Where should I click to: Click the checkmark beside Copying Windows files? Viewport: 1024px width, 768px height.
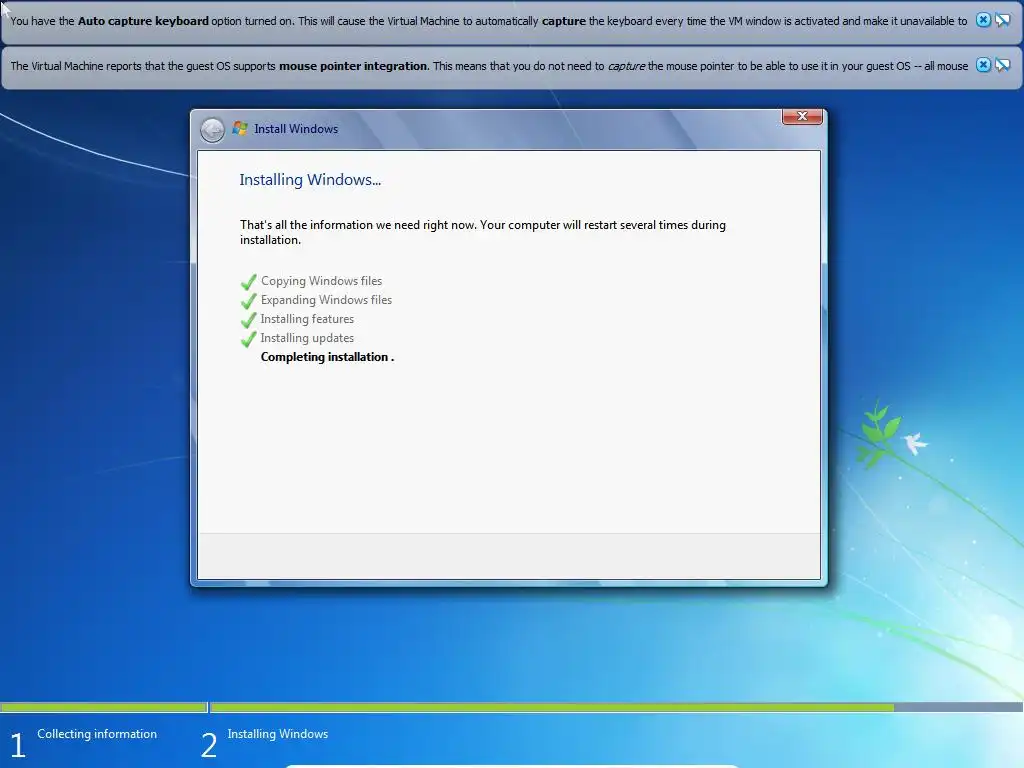coord(248,282)
